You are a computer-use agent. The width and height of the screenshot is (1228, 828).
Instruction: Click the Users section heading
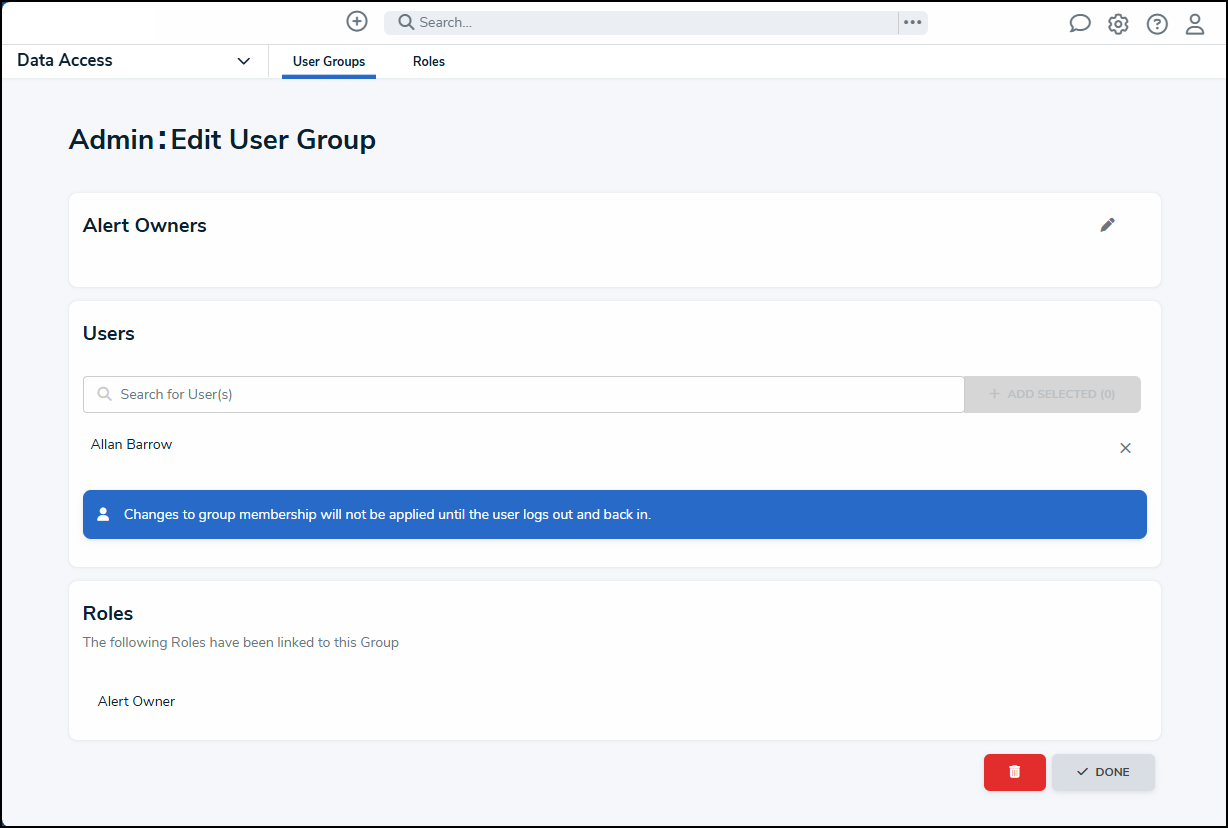[108, 333]
